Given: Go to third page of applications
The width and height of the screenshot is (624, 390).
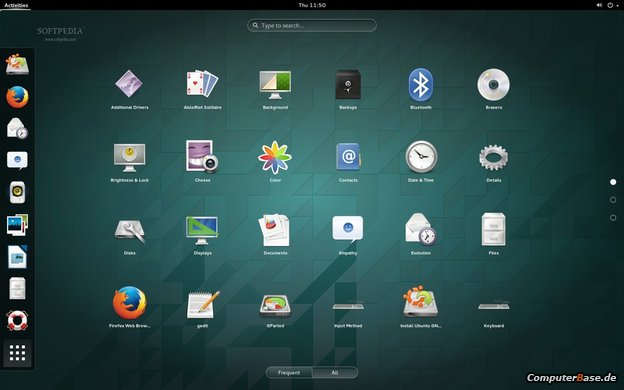Looking at the screenshot, I should click(613, 218).
